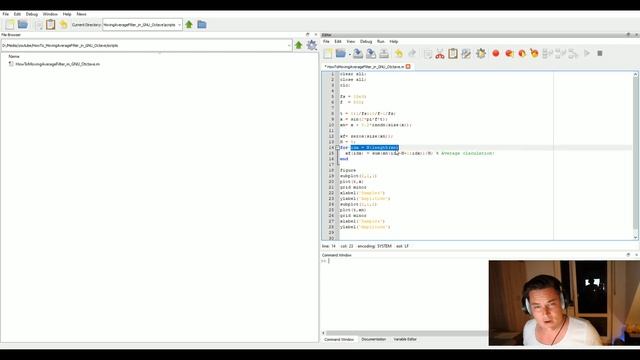This screenshot has width=640, height=360.
Task: Undo the last edit in the Editor
Action: pyautogui.click(x=399, y=53)
